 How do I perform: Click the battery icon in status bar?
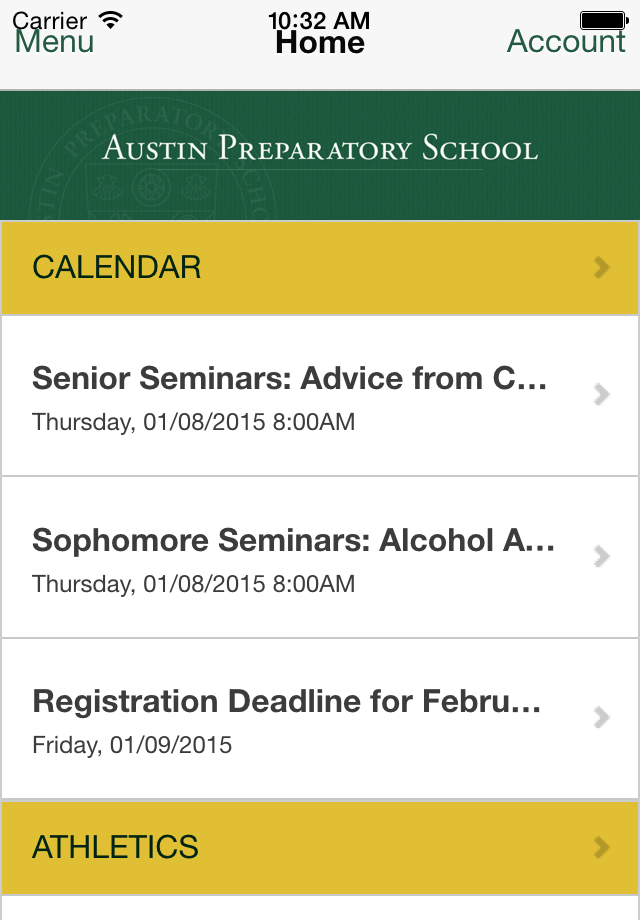pos(604,20)
